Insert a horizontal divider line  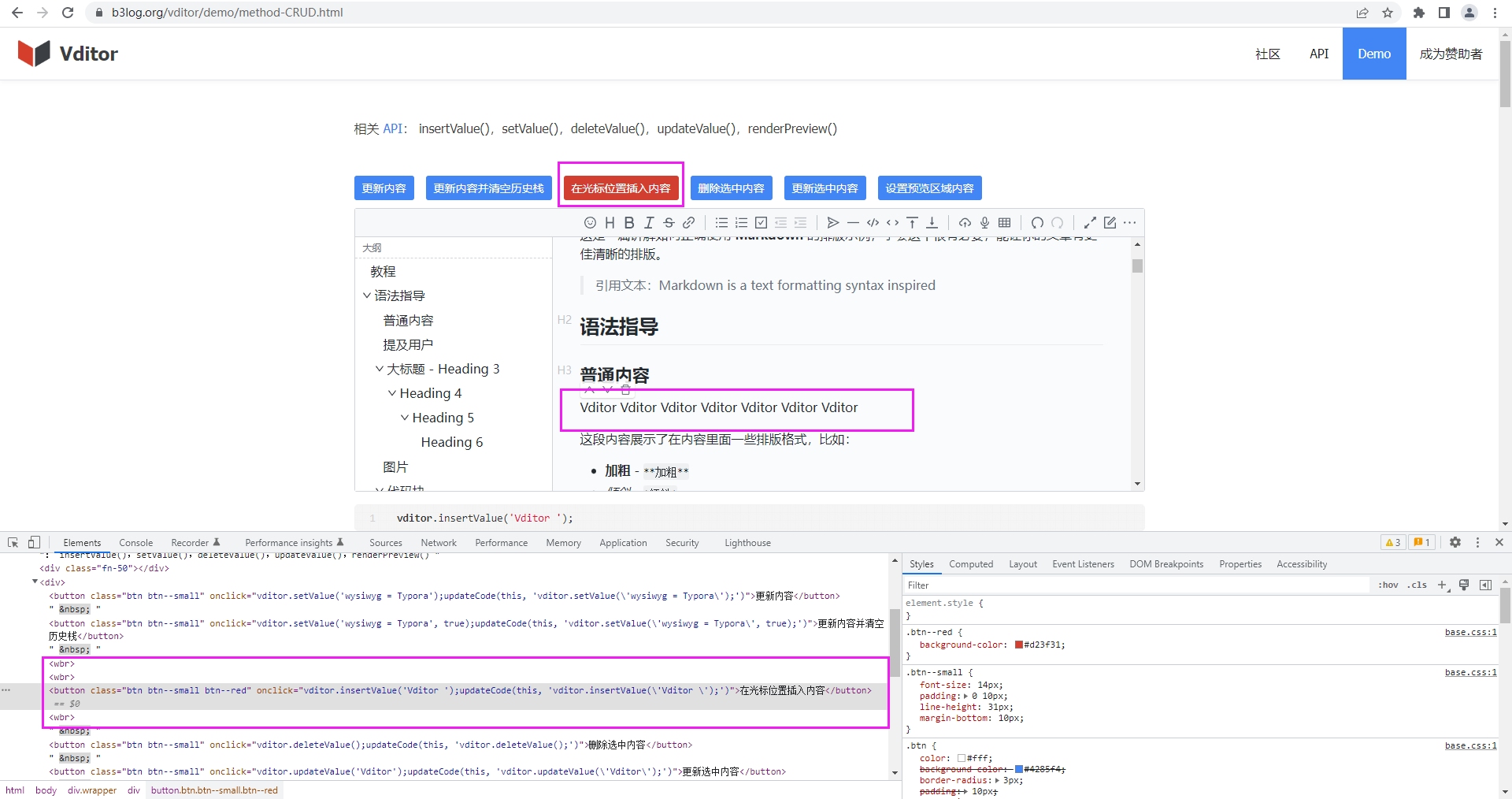pyautogui.click(x=853, y=223)
